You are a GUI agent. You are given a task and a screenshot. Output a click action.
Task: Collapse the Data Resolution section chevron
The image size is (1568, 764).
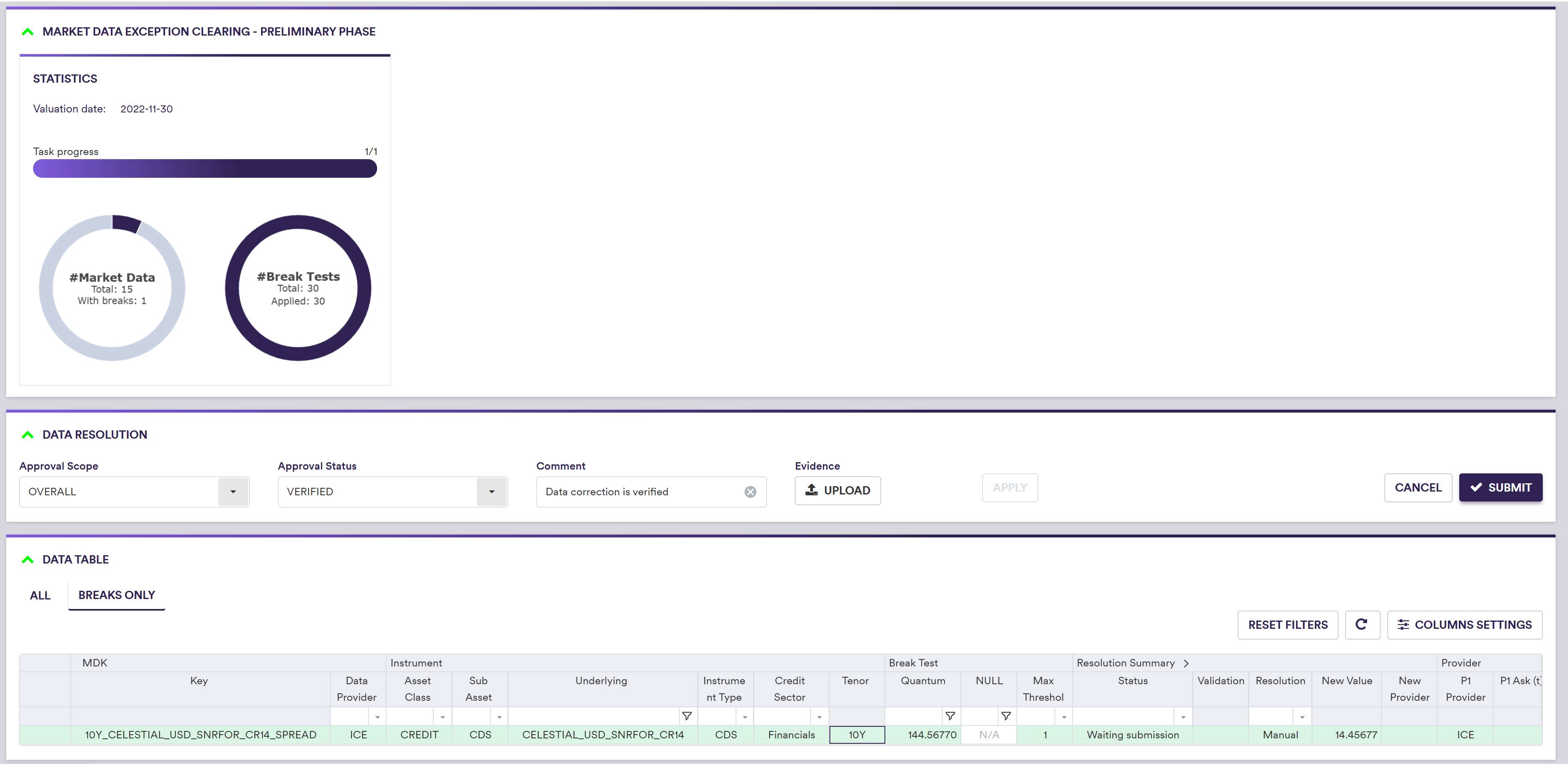point(27,434)
